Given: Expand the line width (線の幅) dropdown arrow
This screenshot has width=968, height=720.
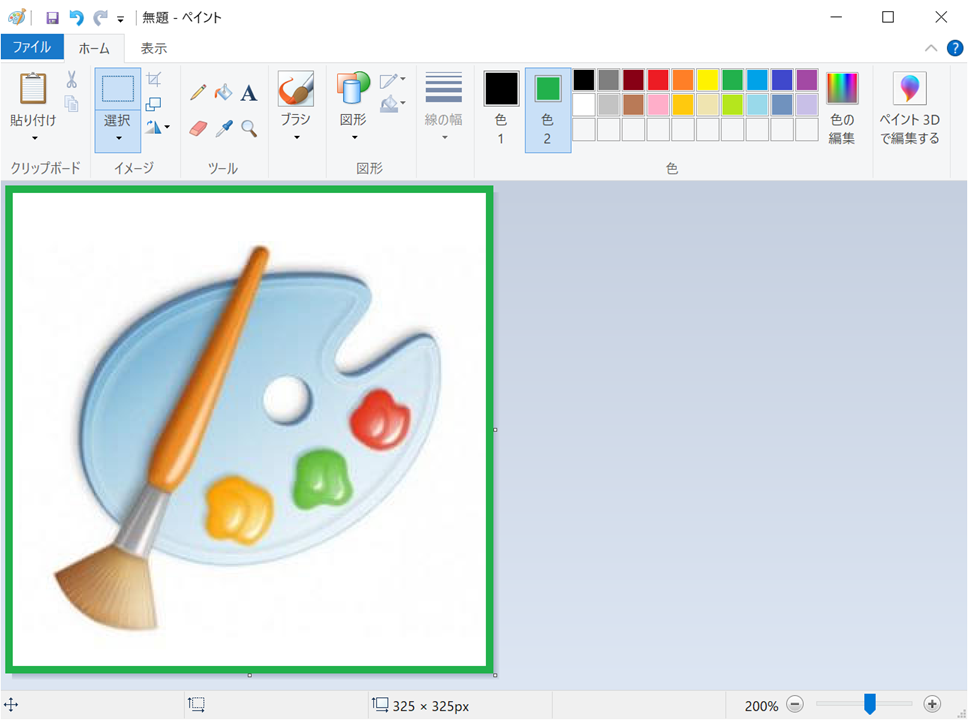Looking at the screenshot, I should (x=444, y=138).
